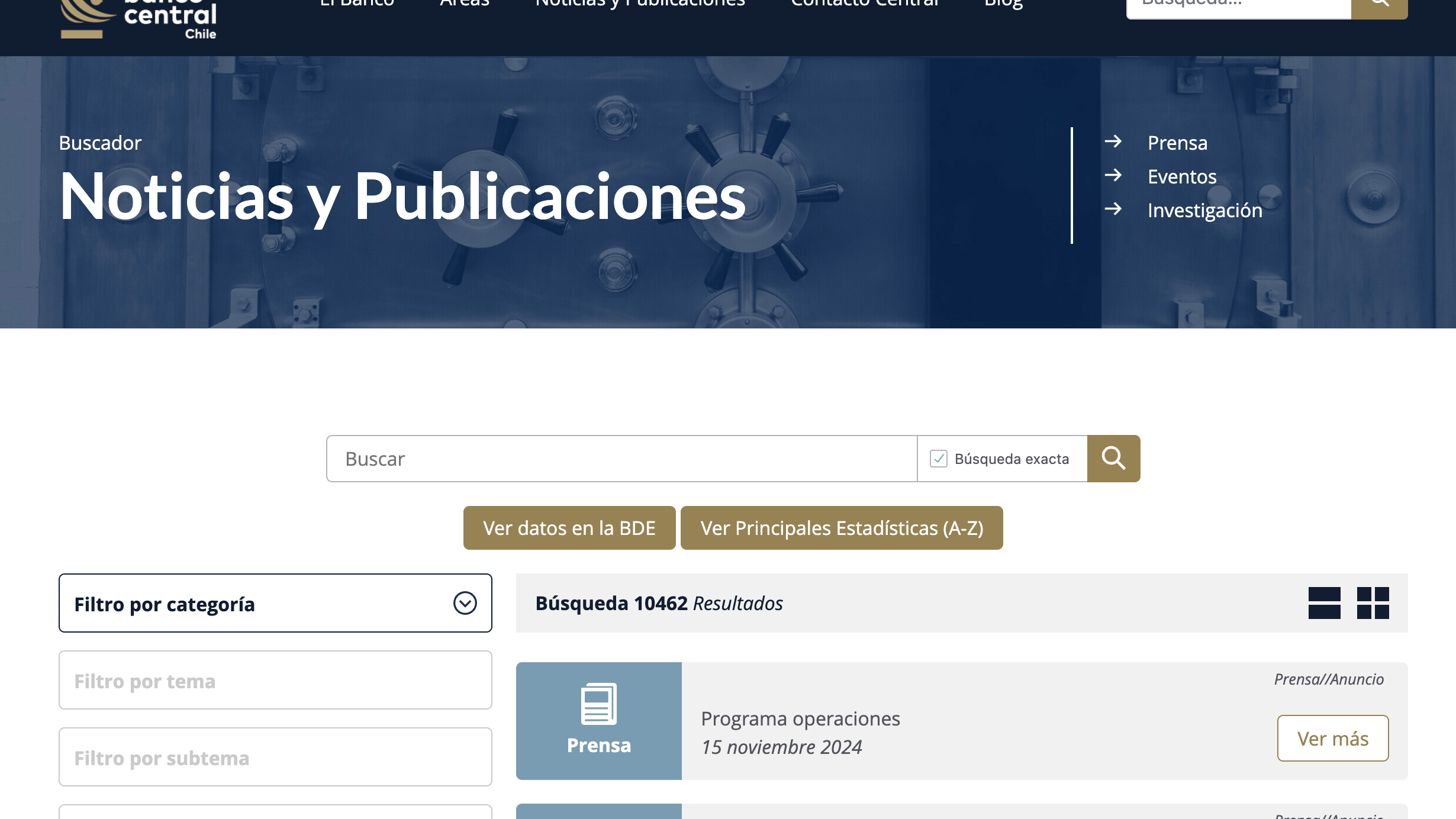Switch to grid view layout icon
The width and height of the screenshot is (1456, 819).
pyautogui.click(x=1373, y=603)
